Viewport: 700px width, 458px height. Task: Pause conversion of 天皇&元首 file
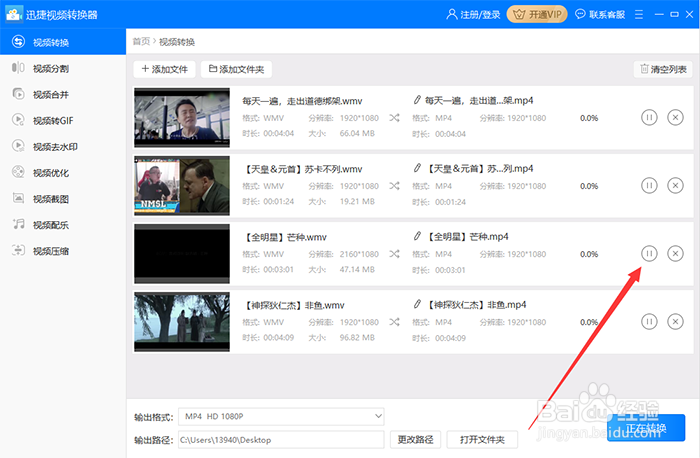coord(649,186)
